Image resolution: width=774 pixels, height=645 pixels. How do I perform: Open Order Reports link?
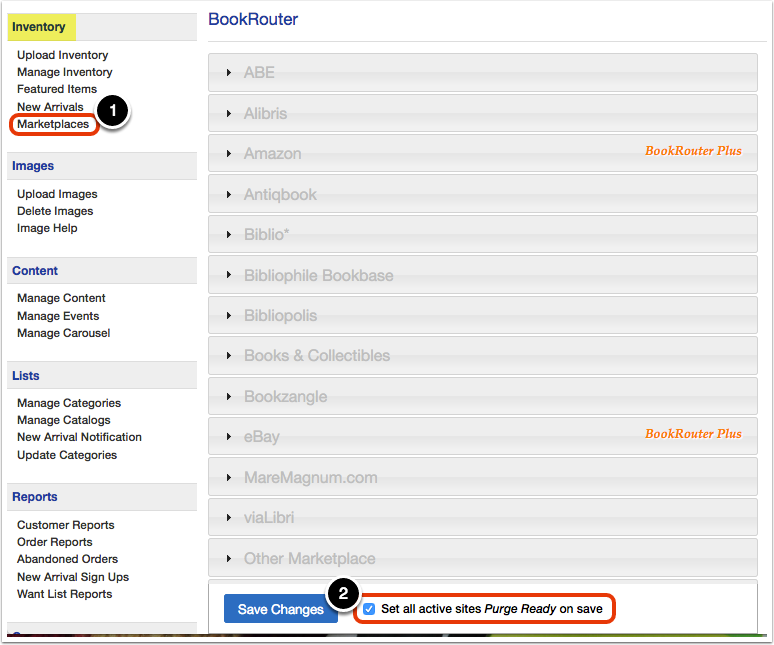(x=55, y=542)
